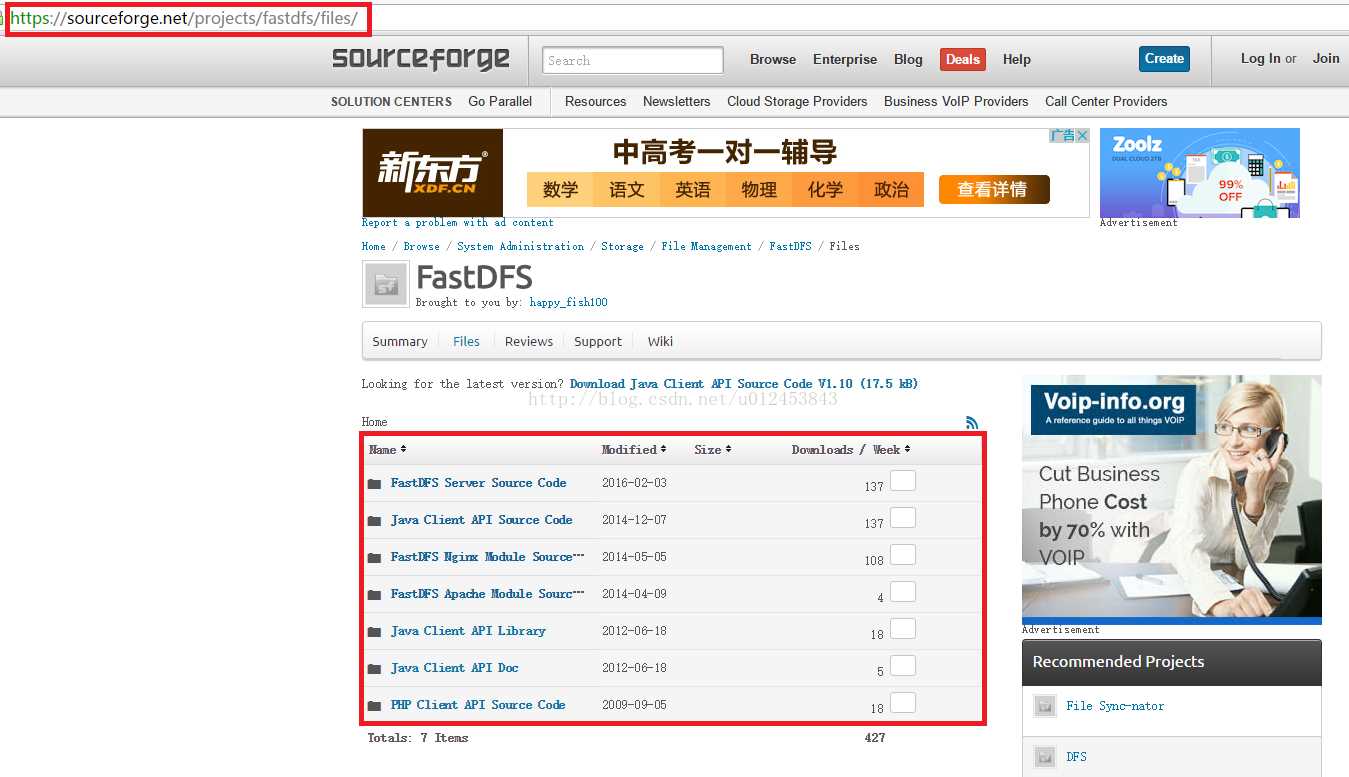Download Java Client API Source Code V1.10

pos(743,384)
